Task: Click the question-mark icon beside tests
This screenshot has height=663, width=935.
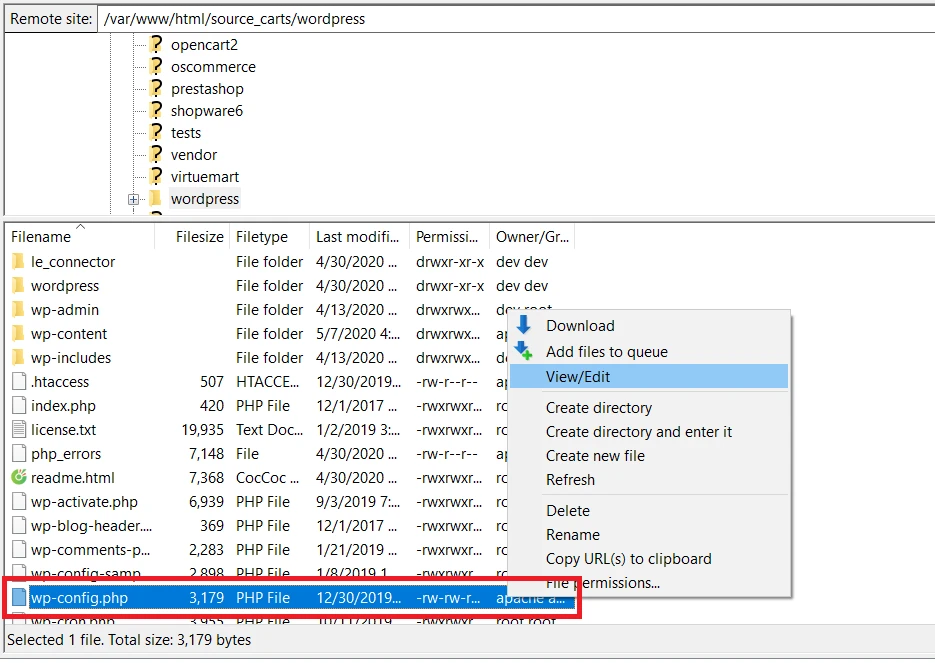Action: [156, 132]
